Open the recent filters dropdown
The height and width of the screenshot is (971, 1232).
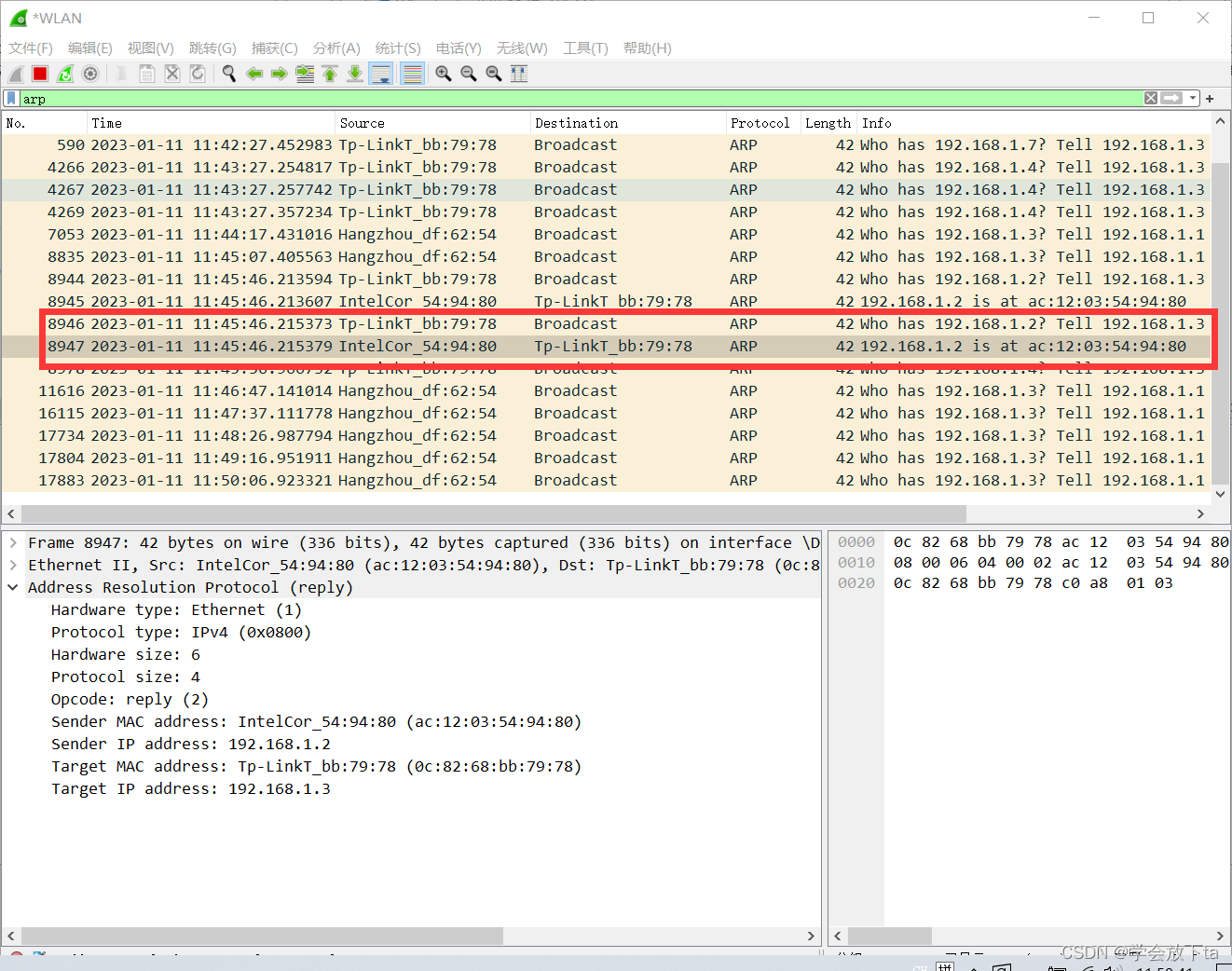[1193, 98]
